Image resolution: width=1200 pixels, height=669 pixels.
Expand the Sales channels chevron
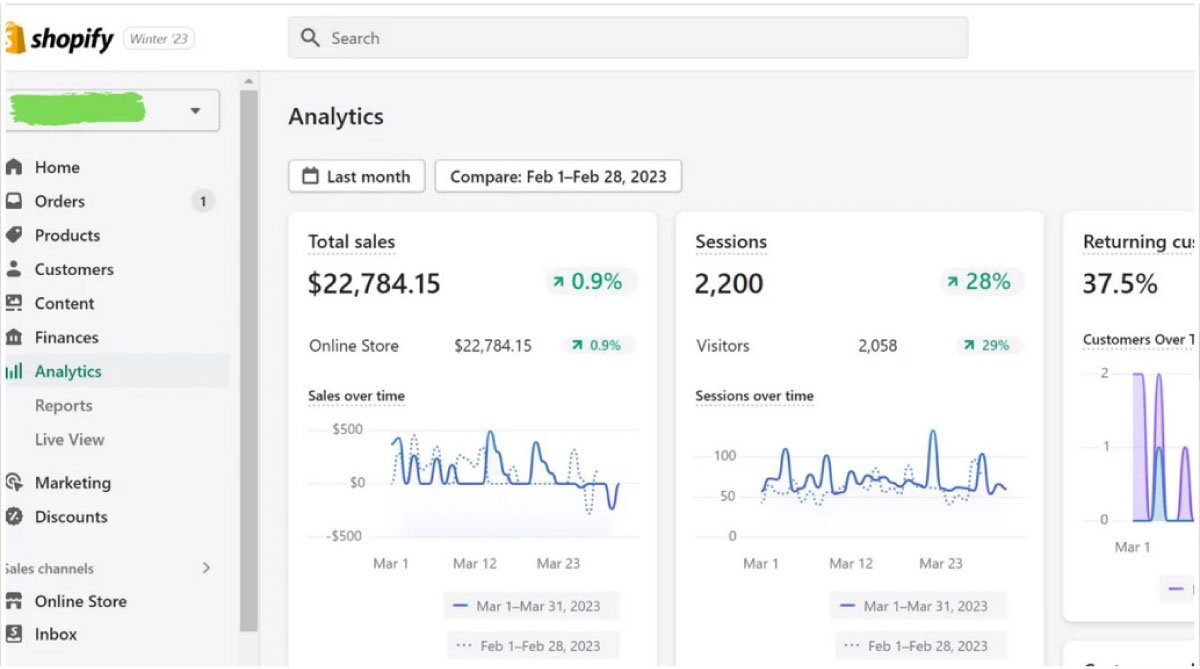206,568
